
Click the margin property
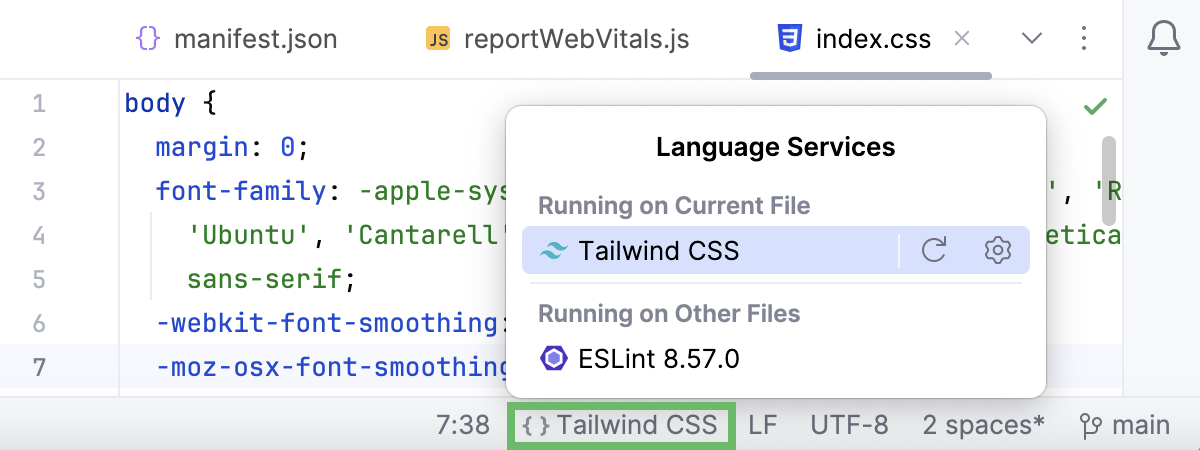[x=202, y=148]
